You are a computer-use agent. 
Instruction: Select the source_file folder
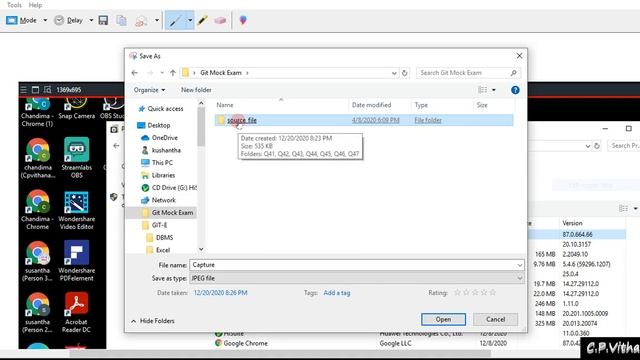point(364,120)
